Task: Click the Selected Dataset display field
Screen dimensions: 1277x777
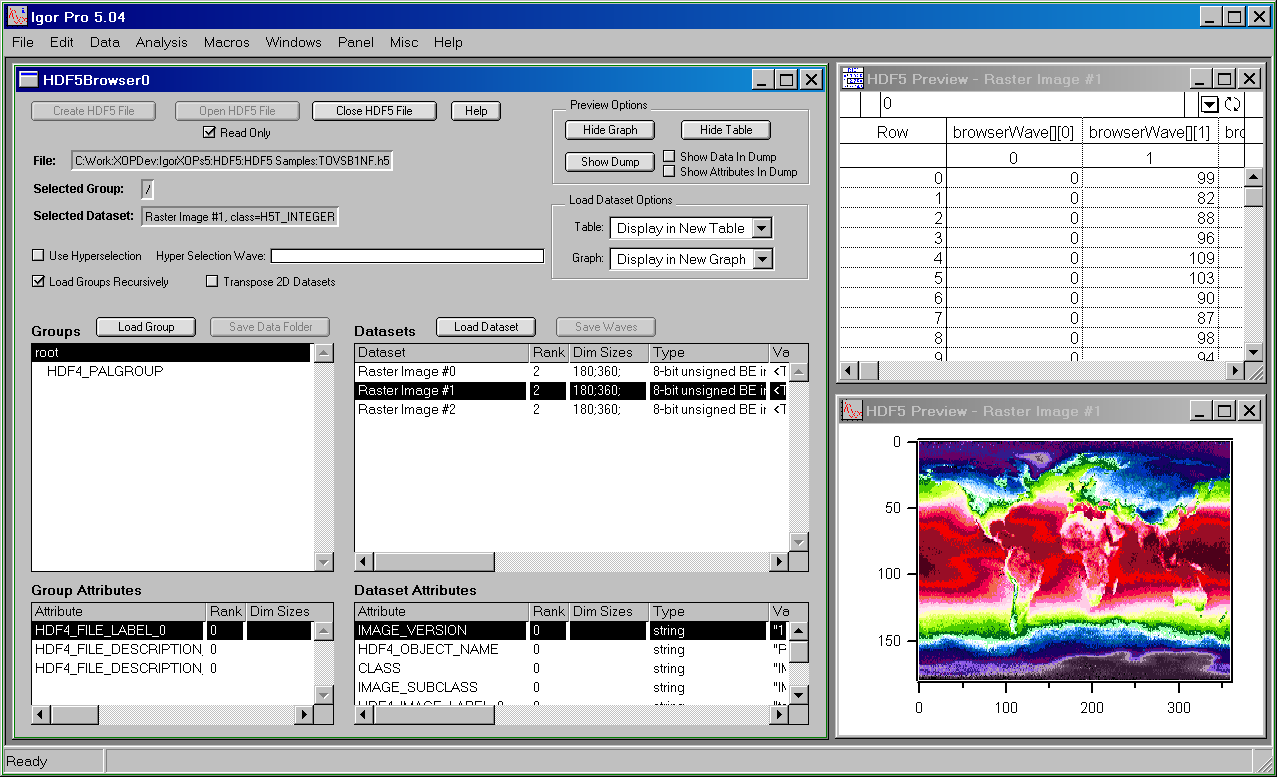Action: 239,216
